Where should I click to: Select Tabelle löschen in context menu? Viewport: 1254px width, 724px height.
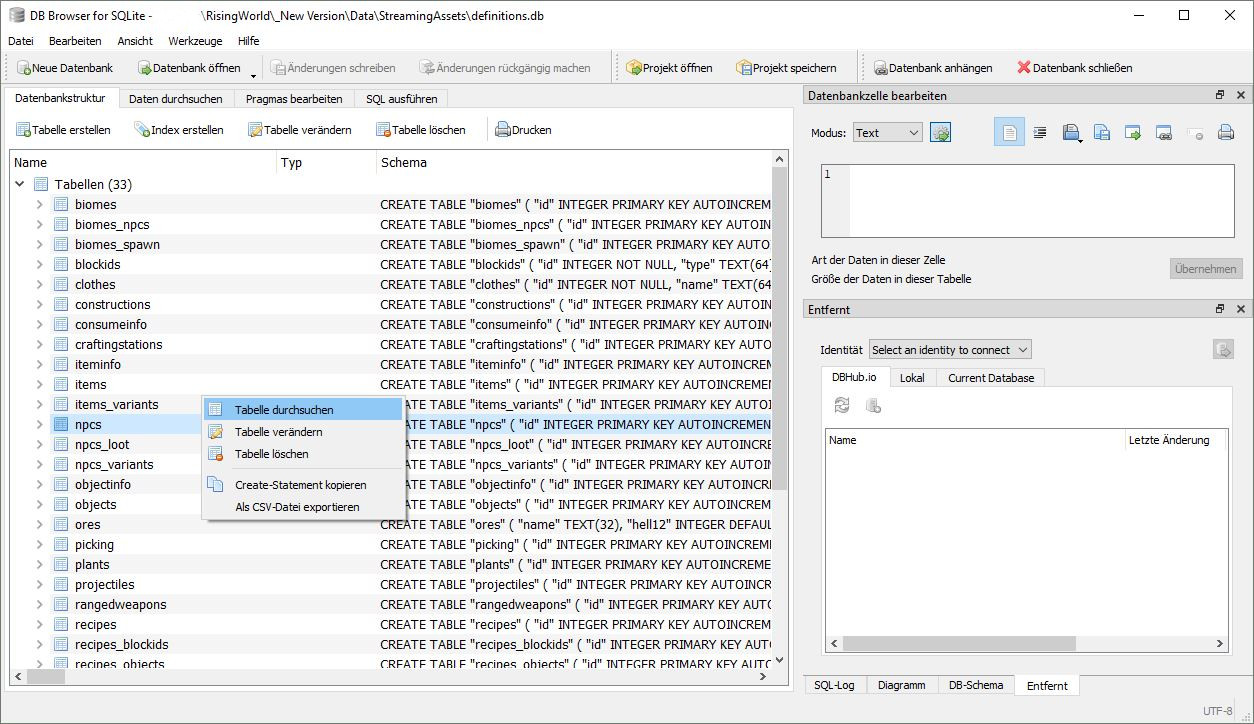click(x=303, y=453)
